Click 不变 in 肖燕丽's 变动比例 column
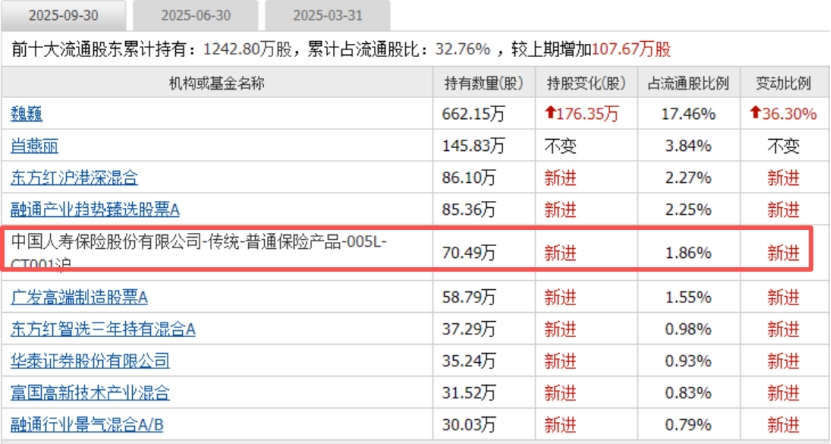 pos(783,146)
